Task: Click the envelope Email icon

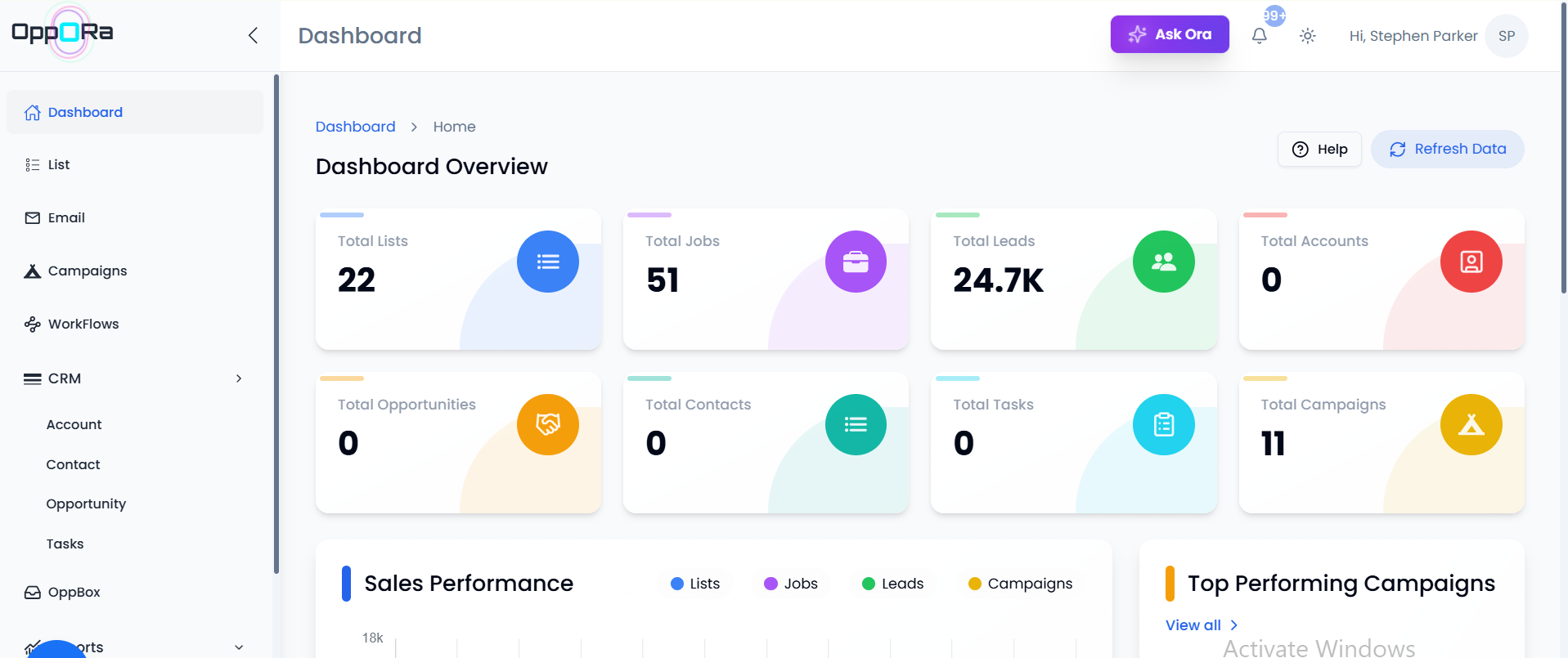Action: pos(32,217)
